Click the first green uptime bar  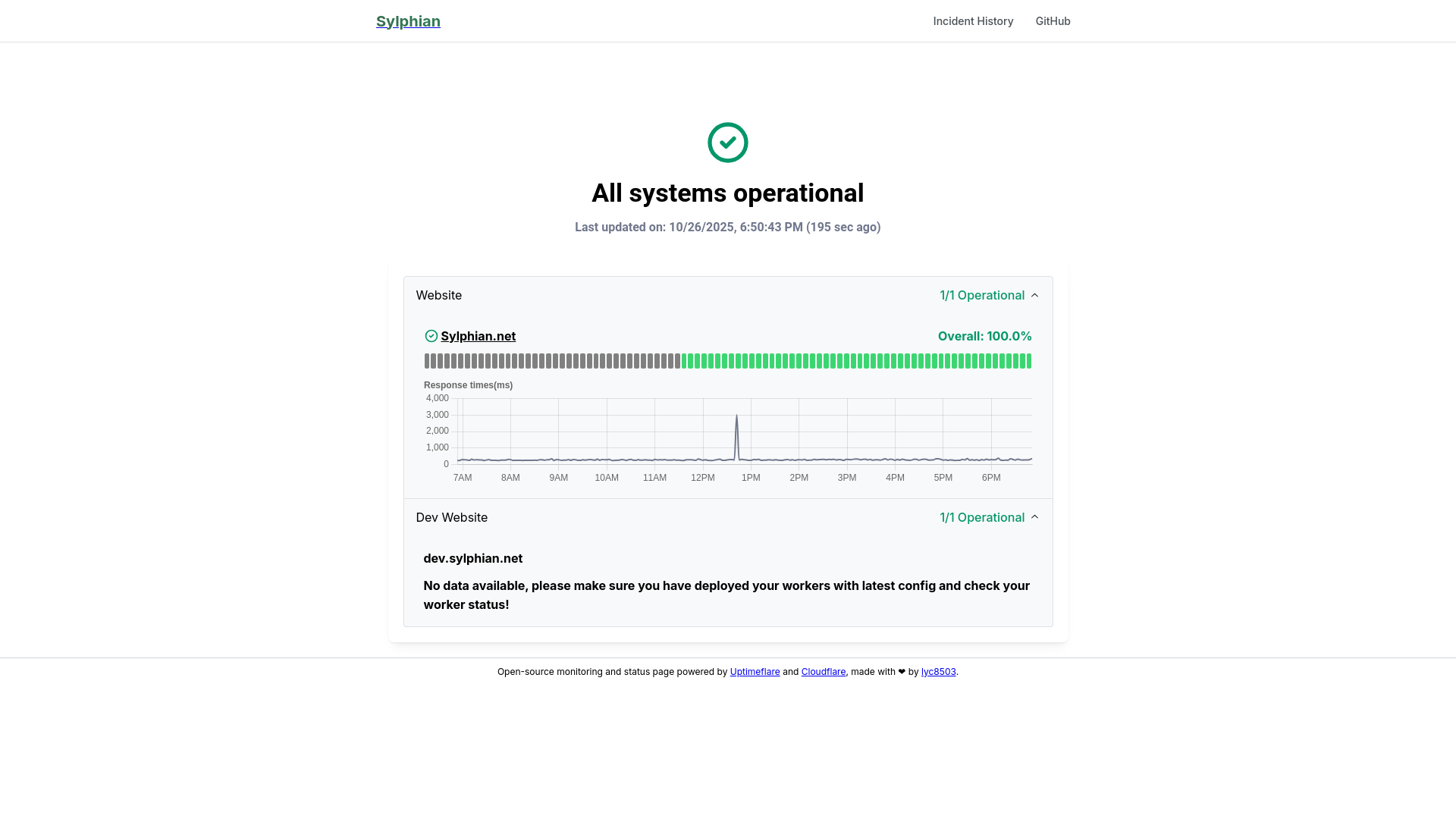[684, 361]
